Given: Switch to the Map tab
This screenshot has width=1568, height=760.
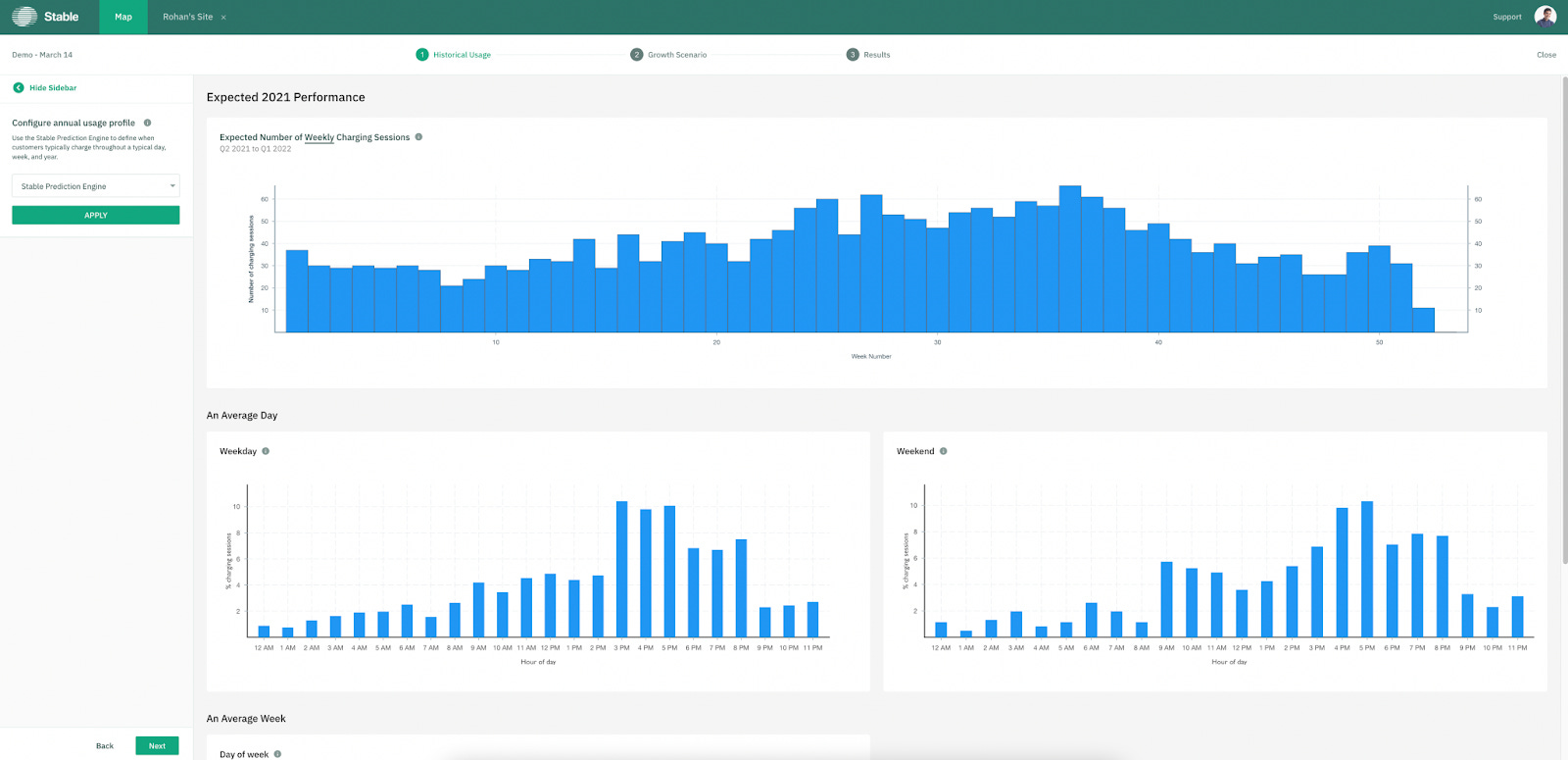Looking at the screenshot, I should (x=123, y=17).
